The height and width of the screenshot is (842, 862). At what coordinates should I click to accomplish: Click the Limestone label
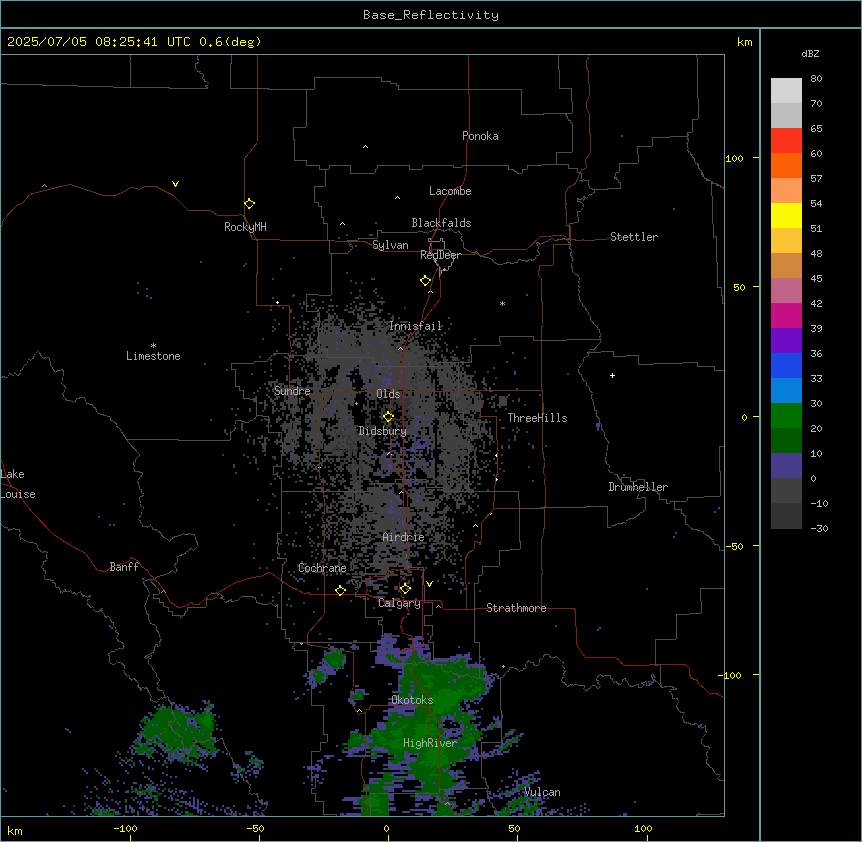[153, 356]
